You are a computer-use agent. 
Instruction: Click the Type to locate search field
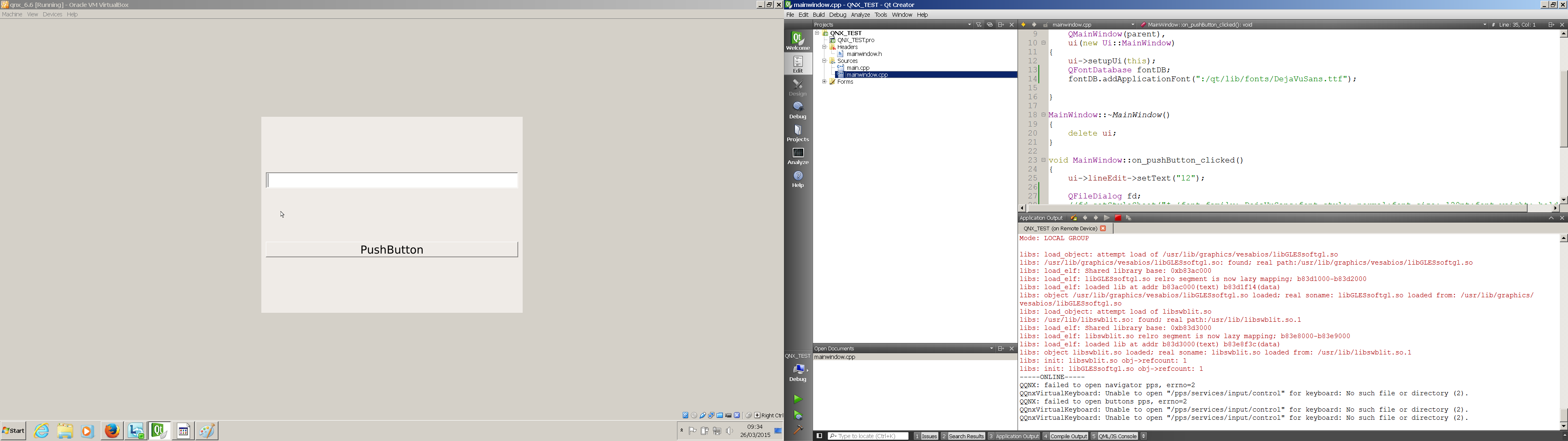(x=868, y=436)
